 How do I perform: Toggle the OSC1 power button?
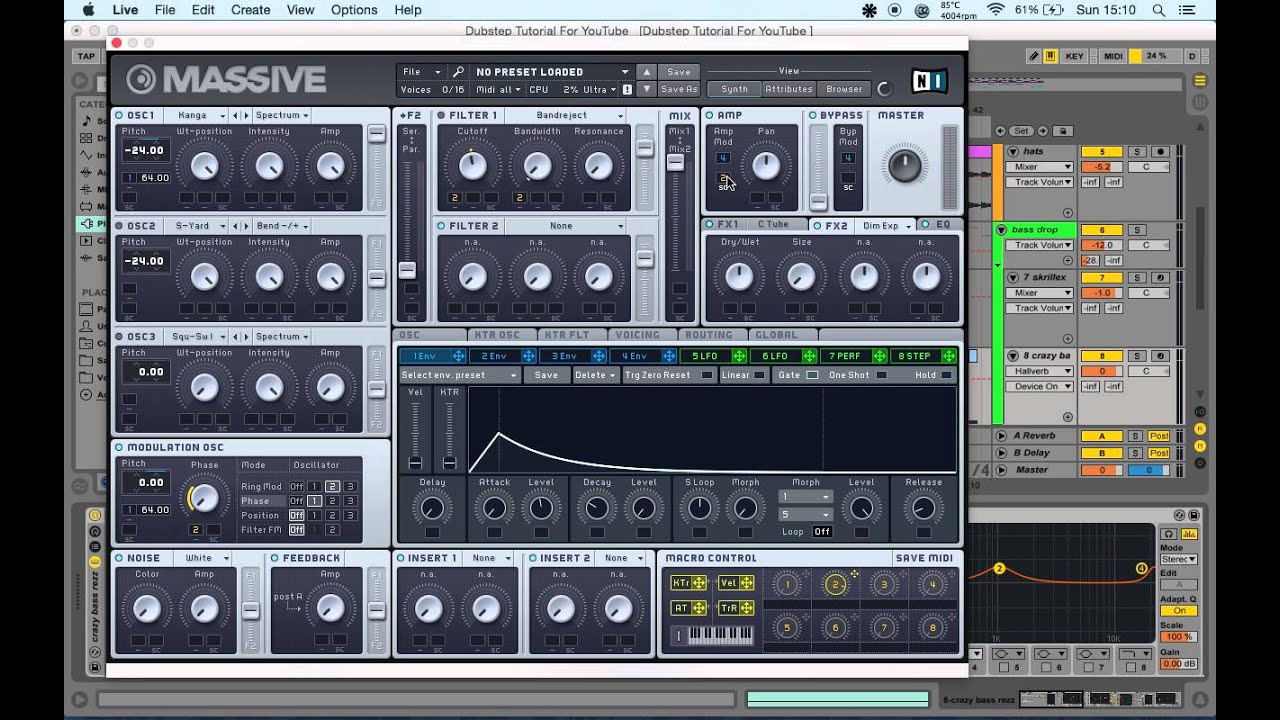[x=119, y=115]
